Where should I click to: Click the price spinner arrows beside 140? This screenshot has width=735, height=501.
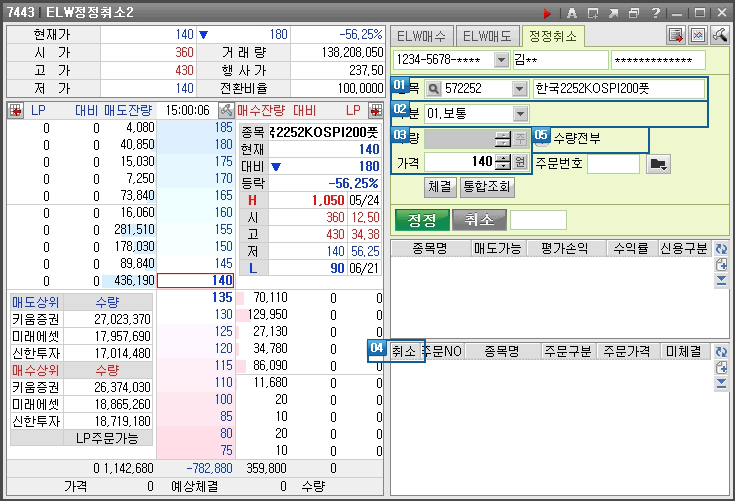(x=503, y=163)
